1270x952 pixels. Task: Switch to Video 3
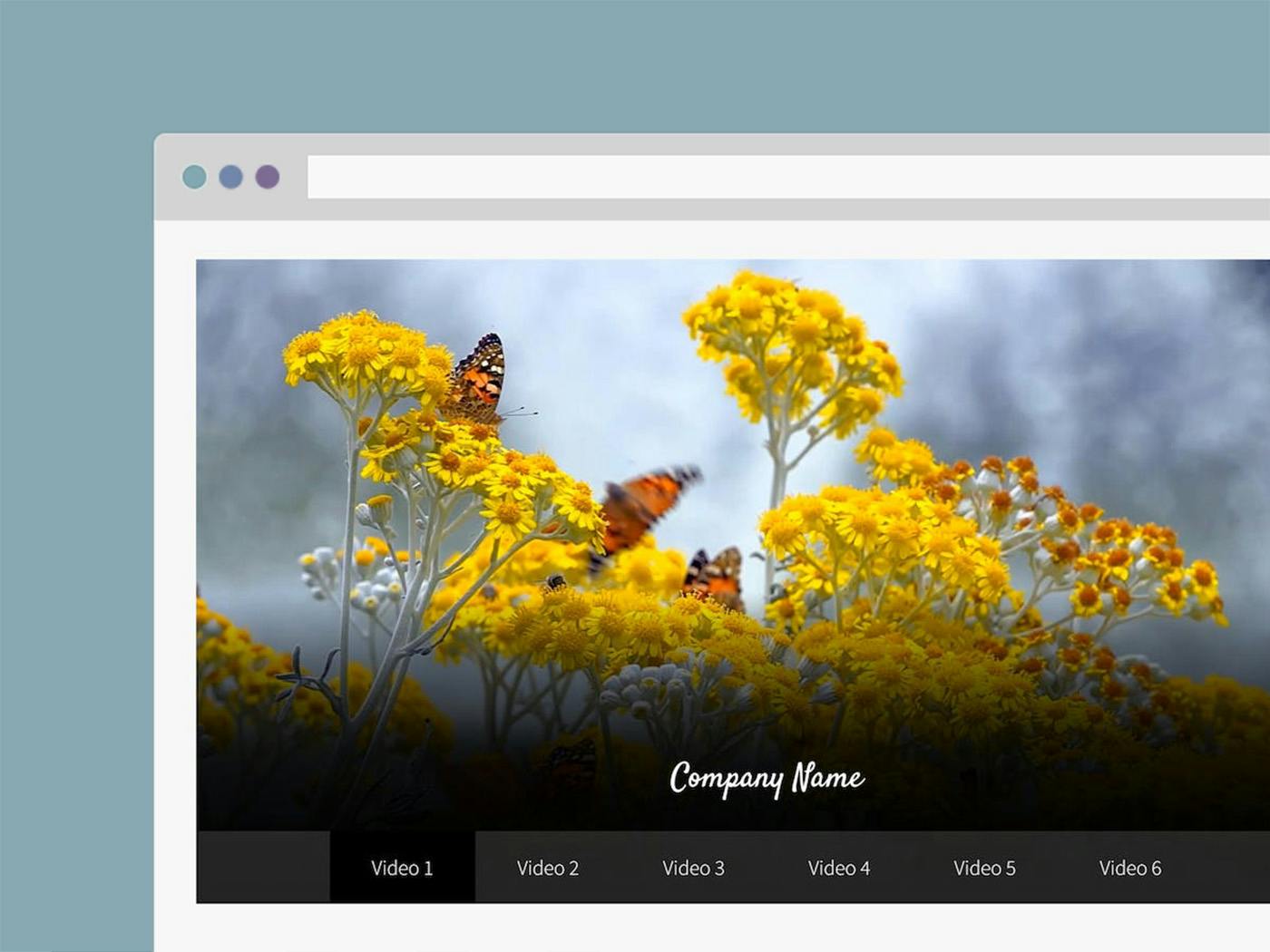coord(693,868)
